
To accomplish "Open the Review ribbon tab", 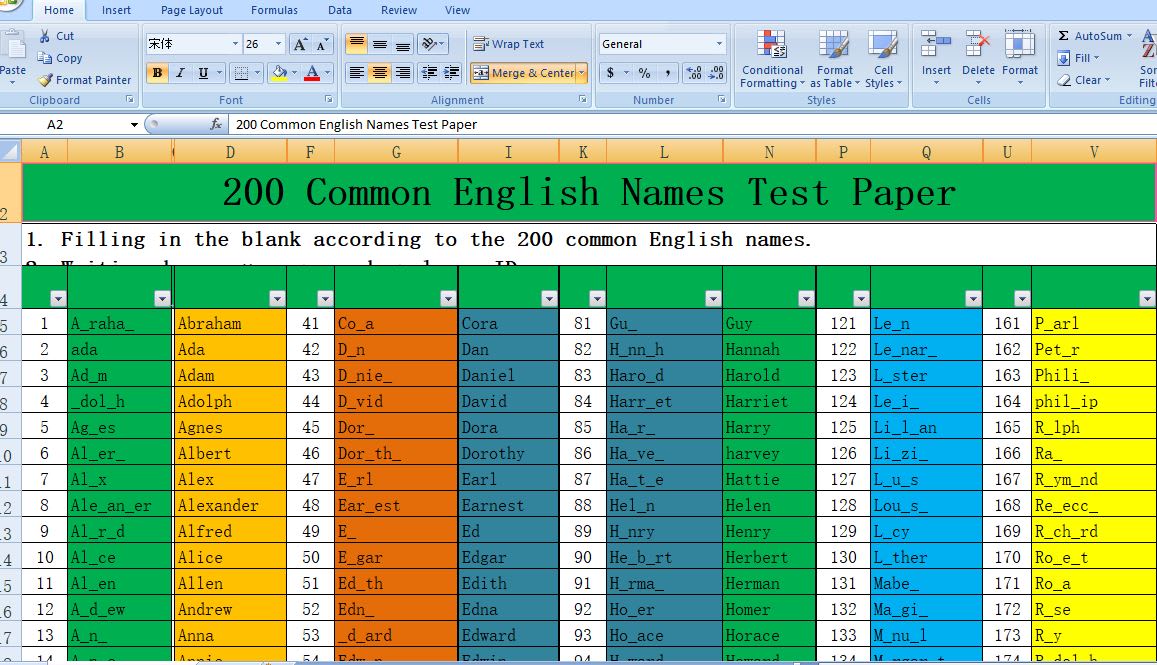I will pos(398,10).
